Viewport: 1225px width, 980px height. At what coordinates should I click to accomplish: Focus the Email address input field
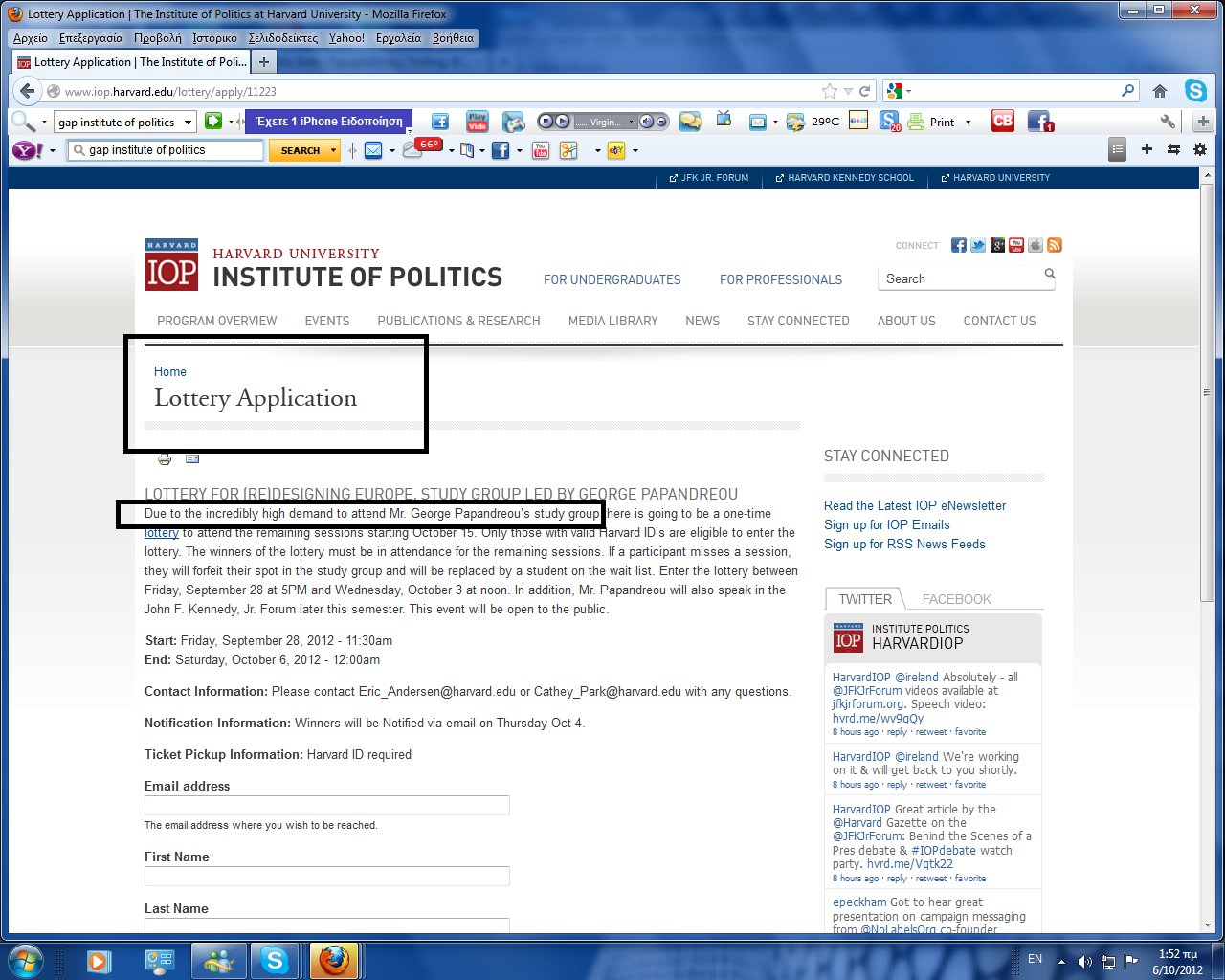coord(327,806)
